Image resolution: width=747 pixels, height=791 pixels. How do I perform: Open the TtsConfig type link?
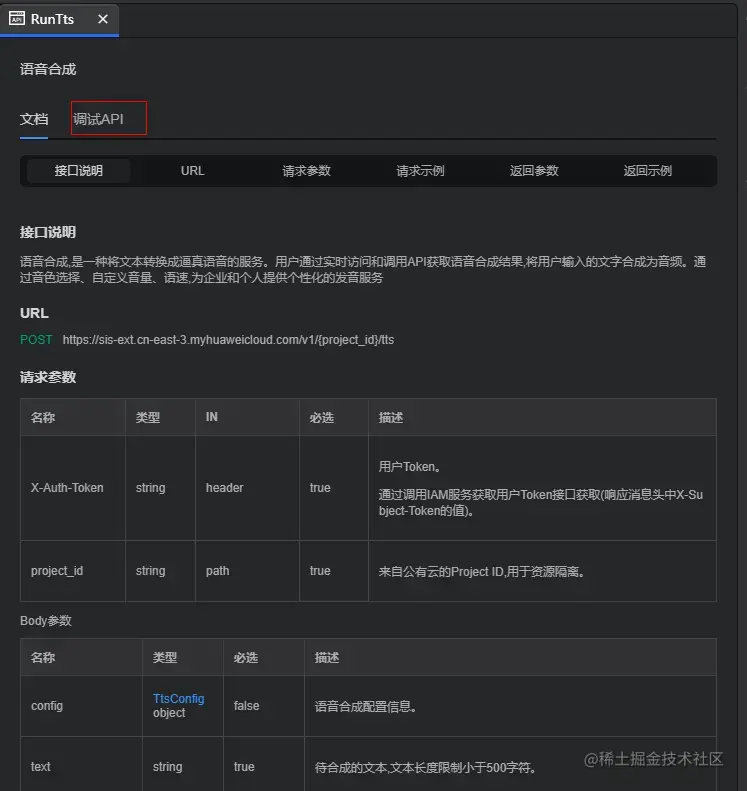point(179,698)
